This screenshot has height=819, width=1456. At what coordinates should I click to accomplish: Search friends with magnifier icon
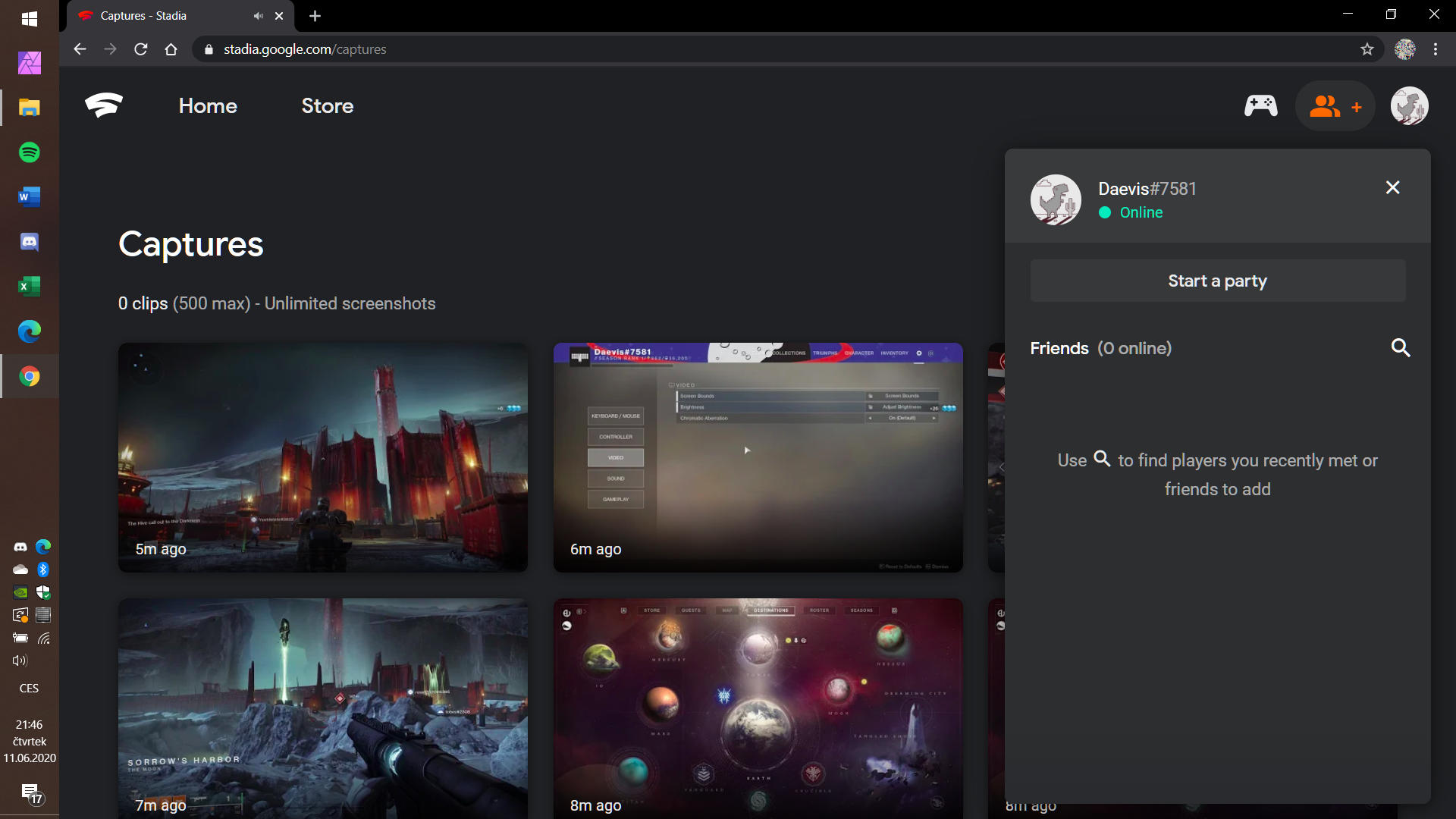(1400, 348)
